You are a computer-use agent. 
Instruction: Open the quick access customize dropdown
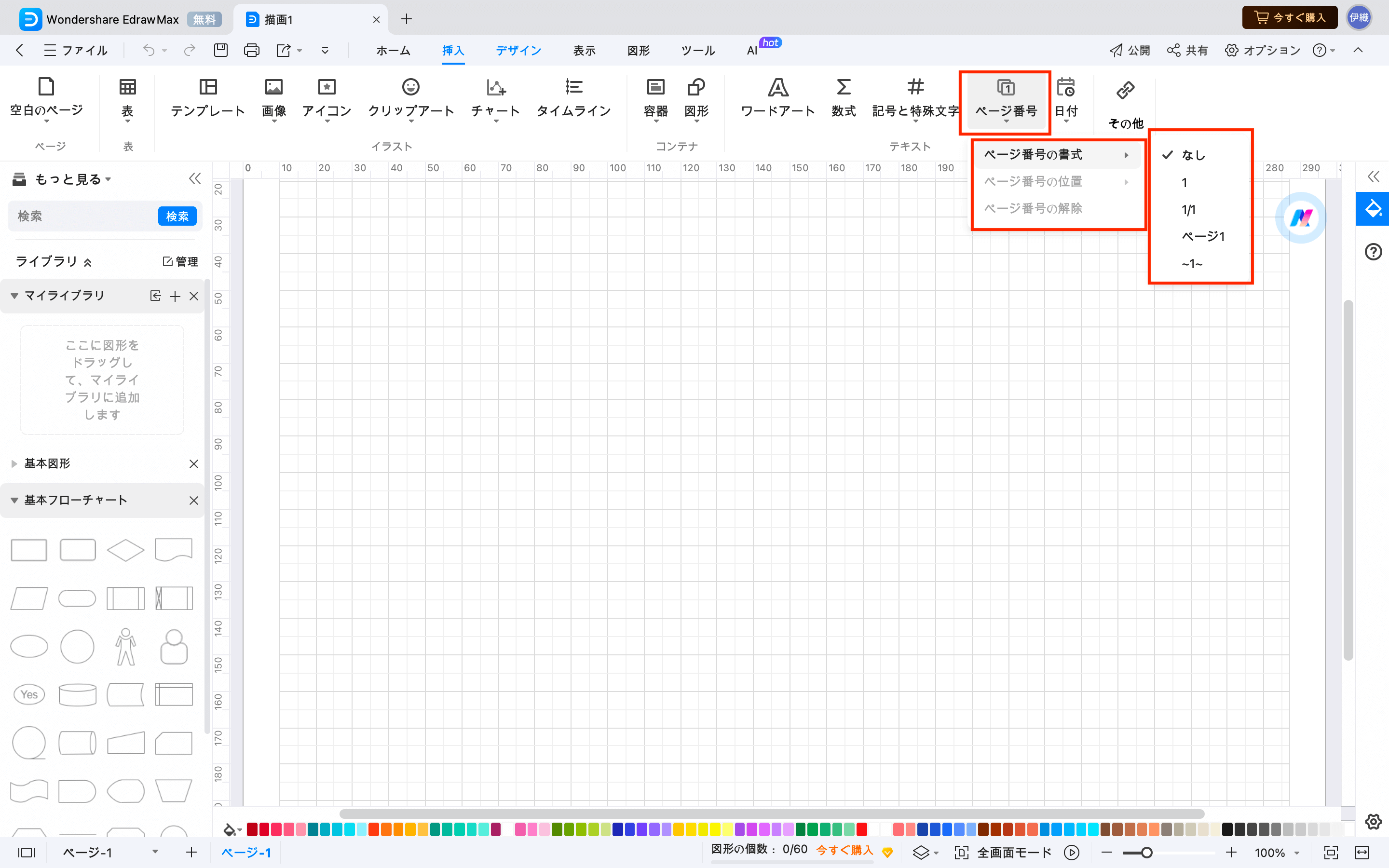[325, 51]
